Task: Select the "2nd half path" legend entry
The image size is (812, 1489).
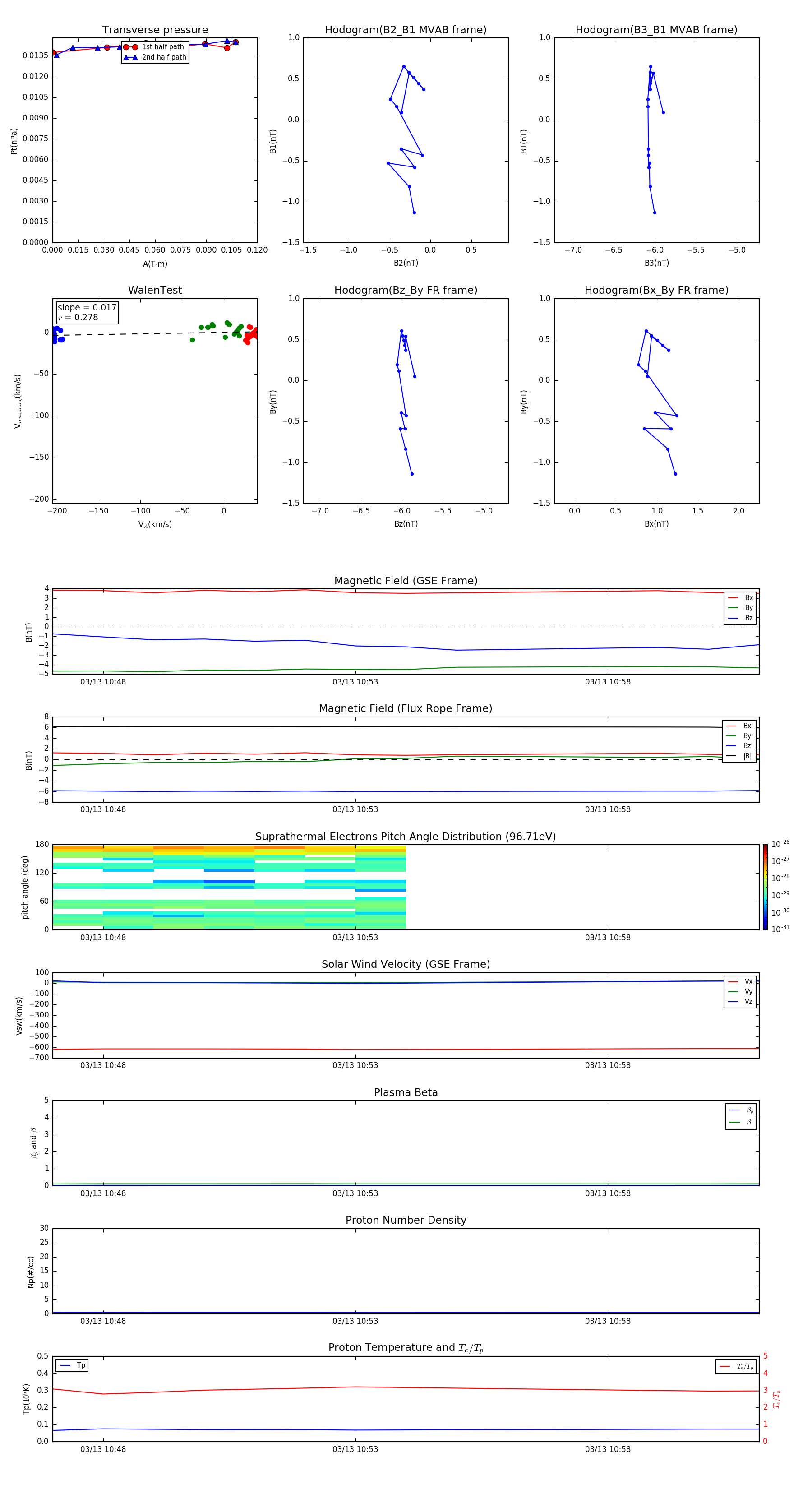Action: [156, 57]
